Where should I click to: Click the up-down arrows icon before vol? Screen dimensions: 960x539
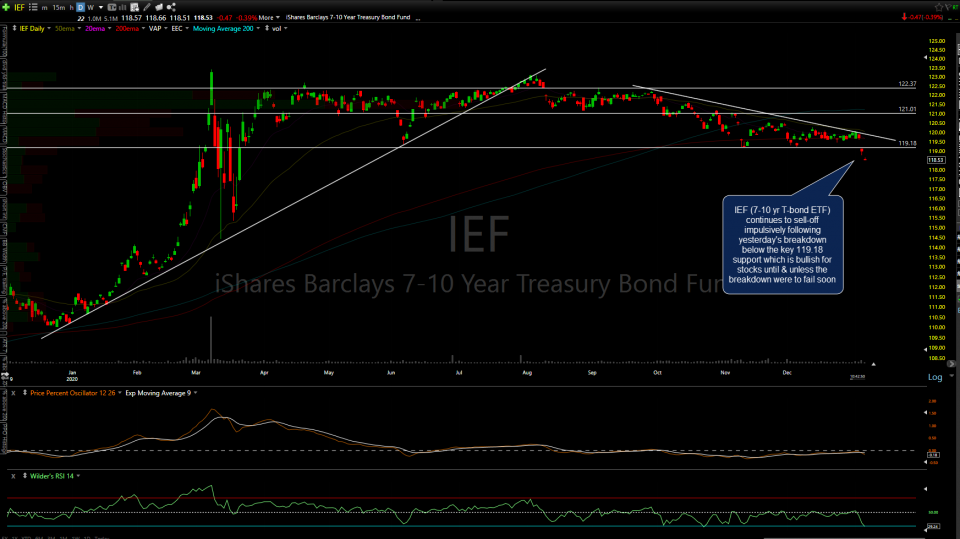tap(267, 28)
